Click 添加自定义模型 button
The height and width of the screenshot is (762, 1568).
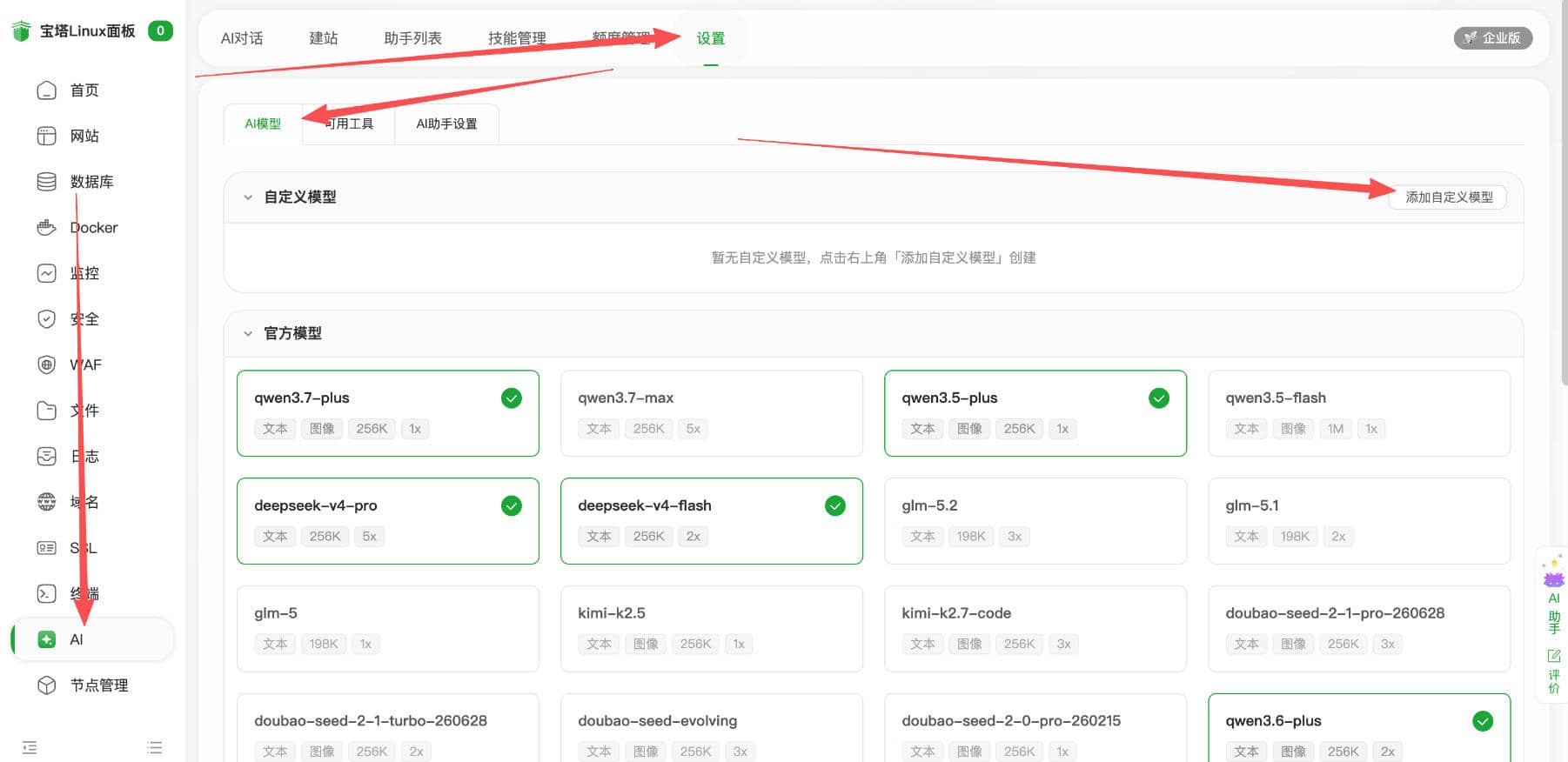1449,197
